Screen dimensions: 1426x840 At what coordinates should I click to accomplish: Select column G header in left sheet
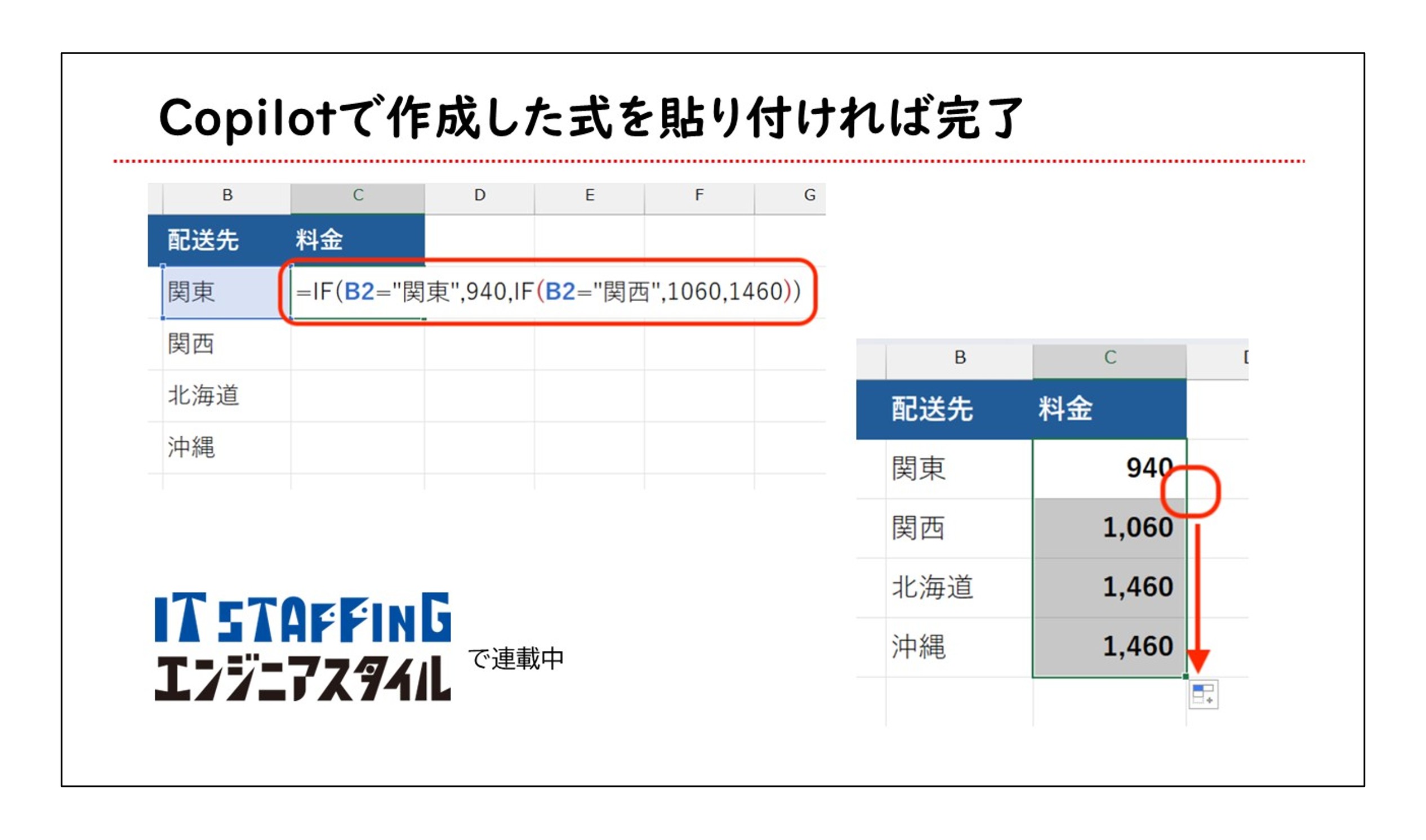tap(809, 196)
